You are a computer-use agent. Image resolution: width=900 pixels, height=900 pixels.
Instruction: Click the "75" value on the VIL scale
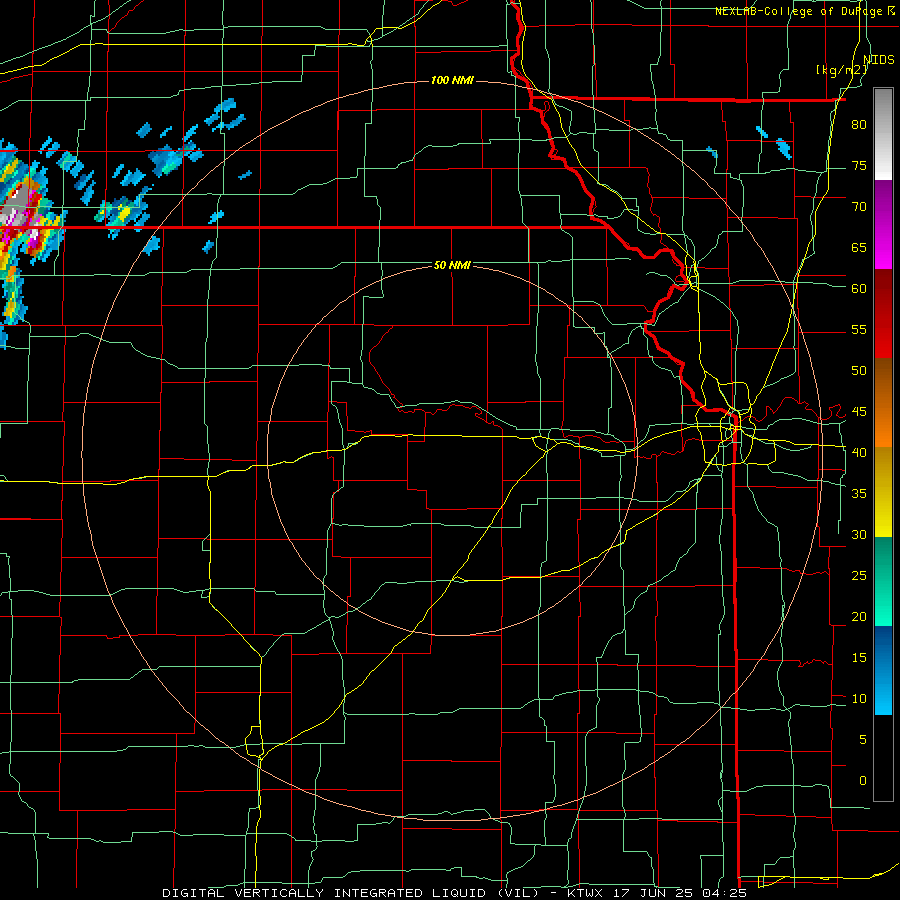[859, 165]
